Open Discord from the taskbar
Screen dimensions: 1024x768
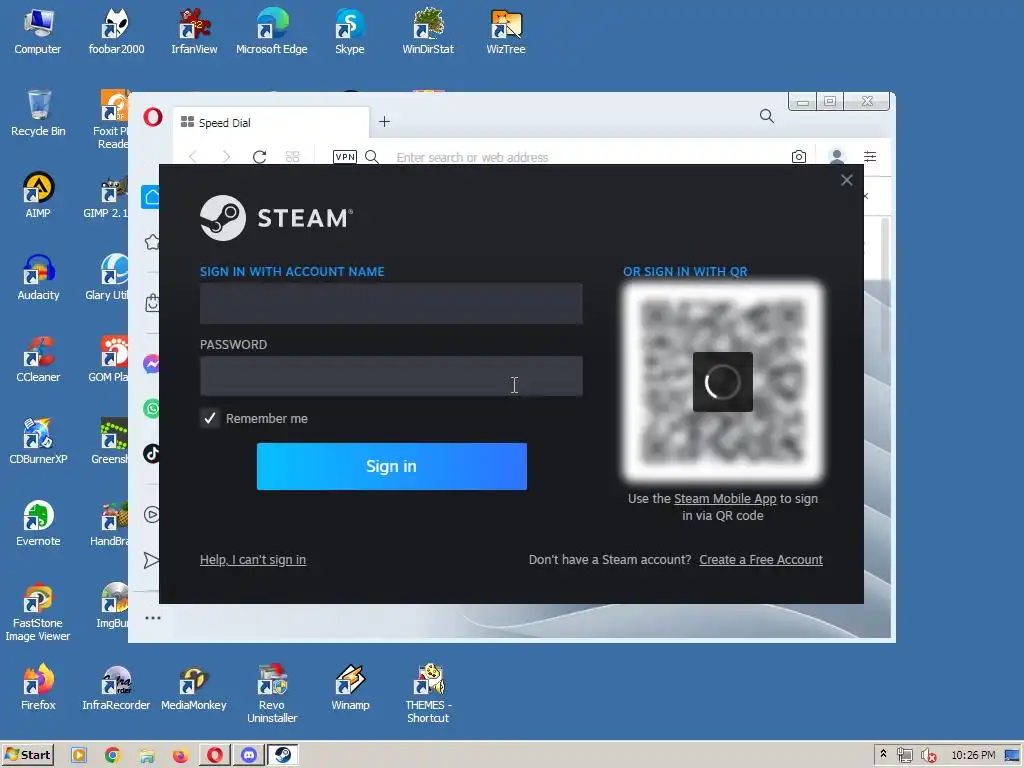pyautogui.click(x=249, y=756)
